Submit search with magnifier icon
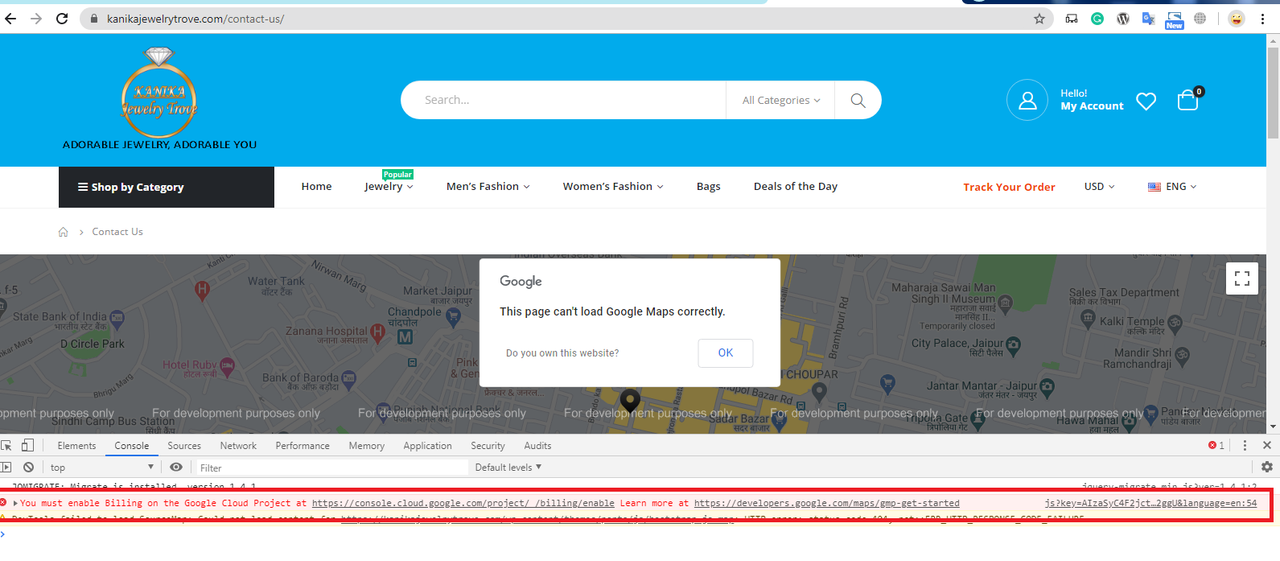The image size is (1280, 561). coord(857,100)
